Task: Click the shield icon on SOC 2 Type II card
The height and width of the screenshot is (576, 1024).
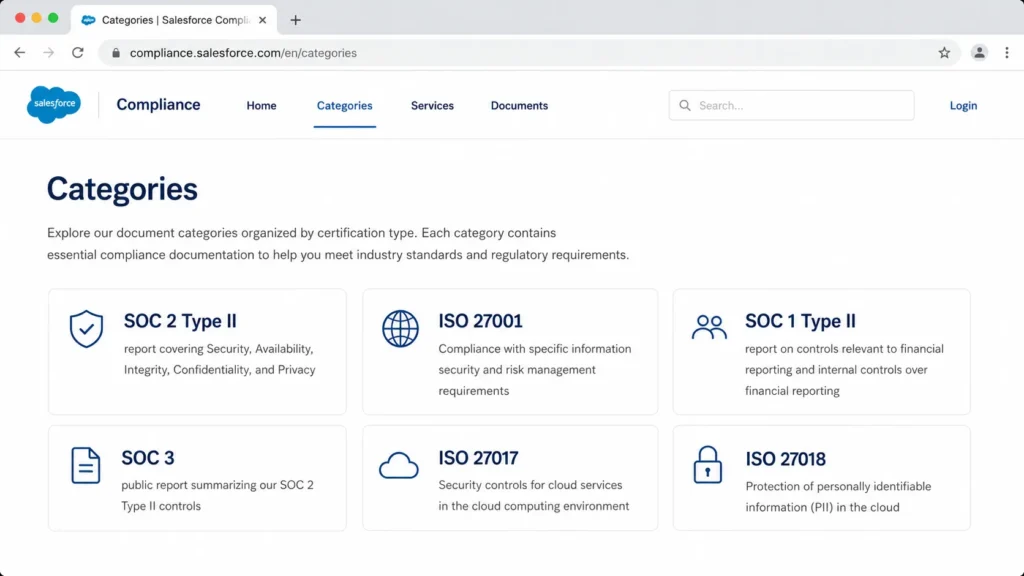Action: 86,328
